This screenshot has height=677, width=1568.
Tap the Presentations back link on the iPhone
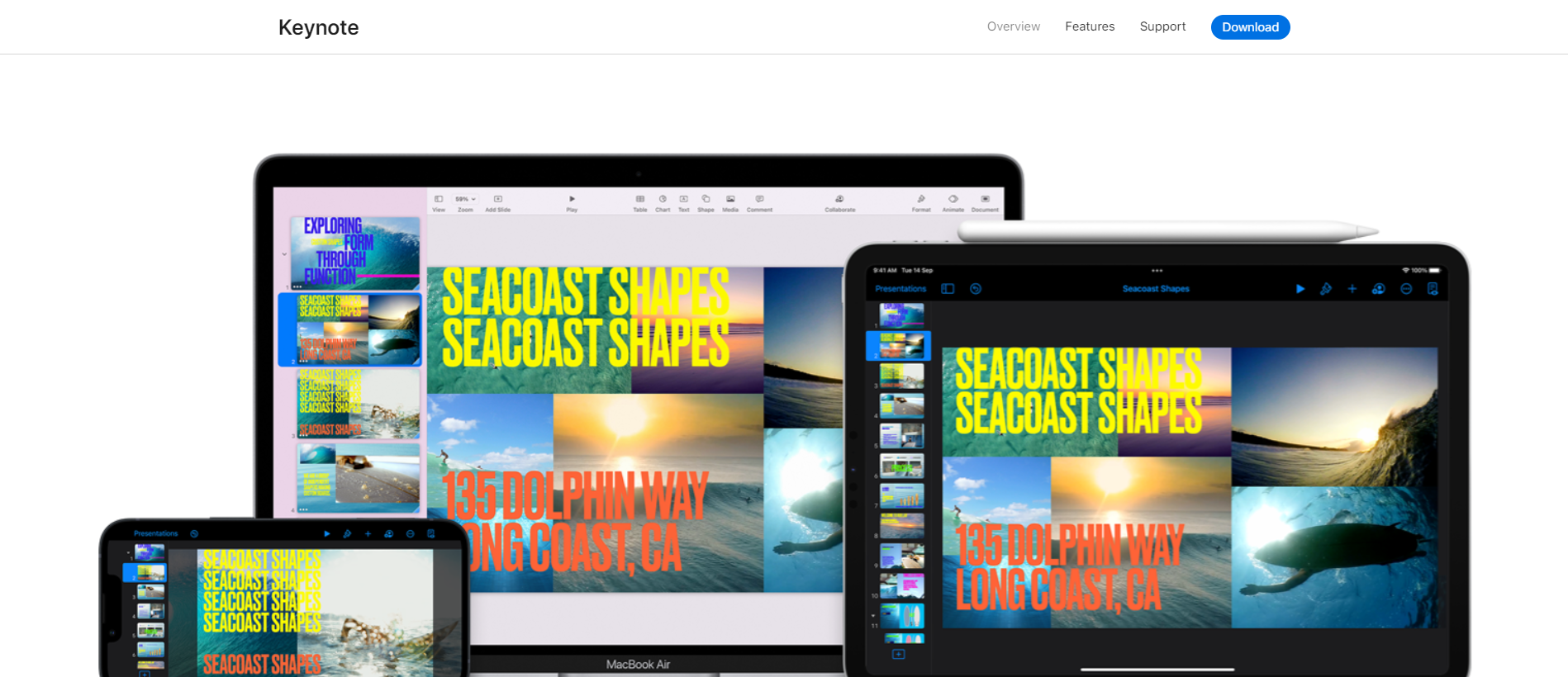click(156, 534)
